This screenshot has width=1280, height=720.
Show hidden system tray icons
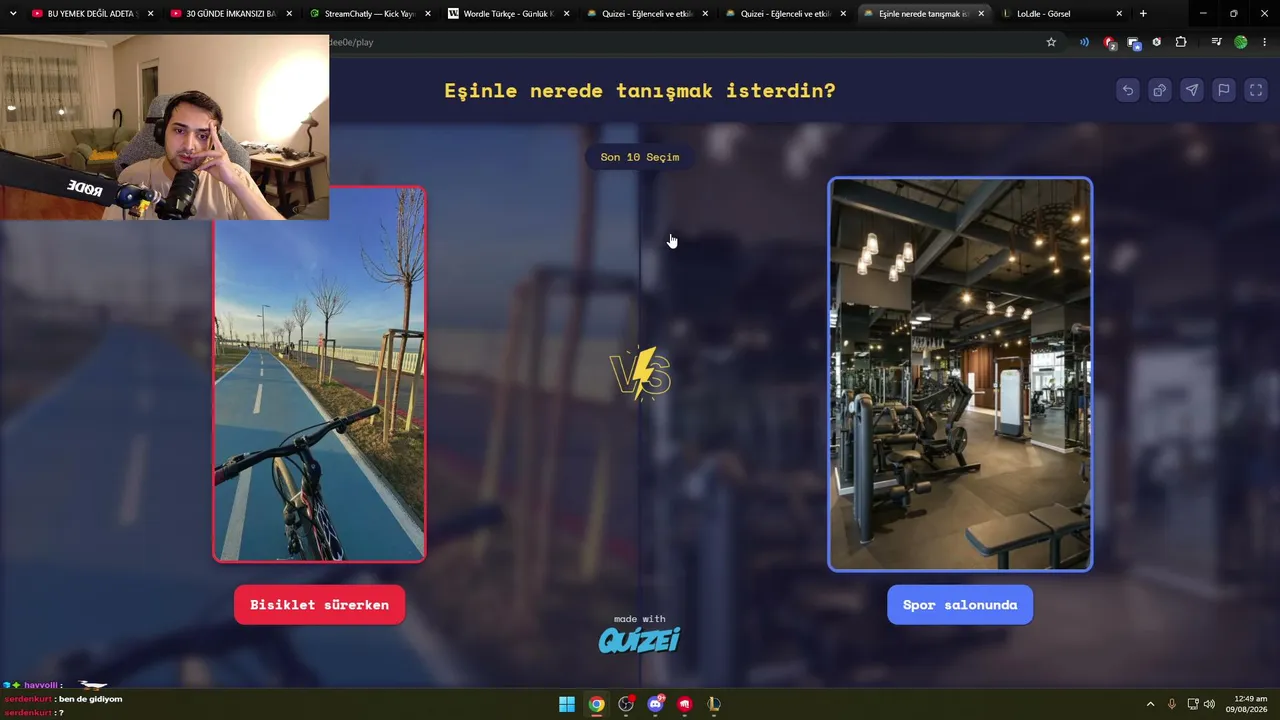(x=1150, y=704)
